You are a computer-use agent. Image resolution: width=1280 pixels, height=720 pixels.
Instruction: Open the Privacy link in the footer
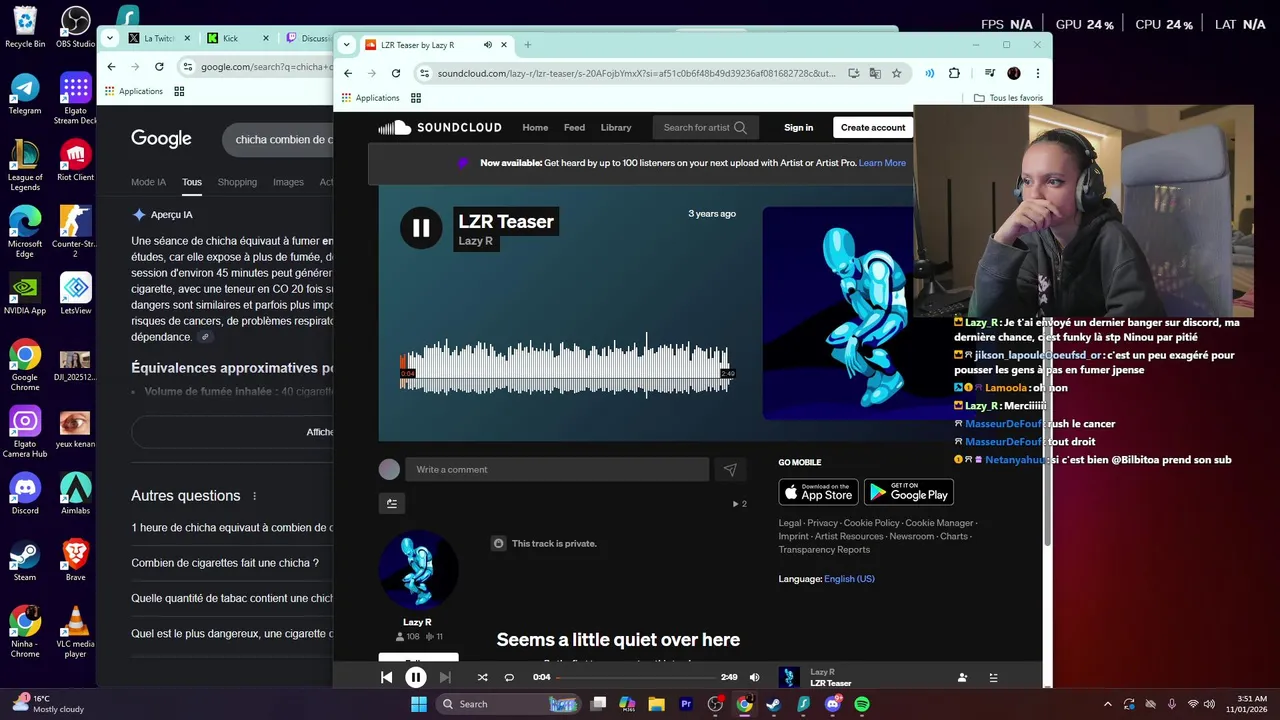(822, 523)
